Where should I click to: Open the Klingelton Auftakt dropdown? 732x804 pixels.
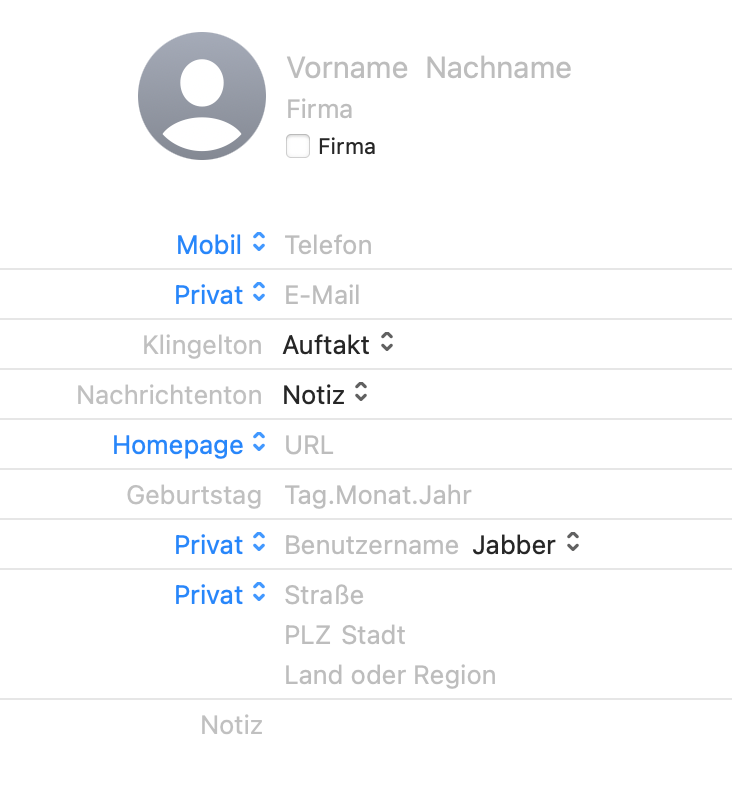pyautogui.click(x=338, y=345)
